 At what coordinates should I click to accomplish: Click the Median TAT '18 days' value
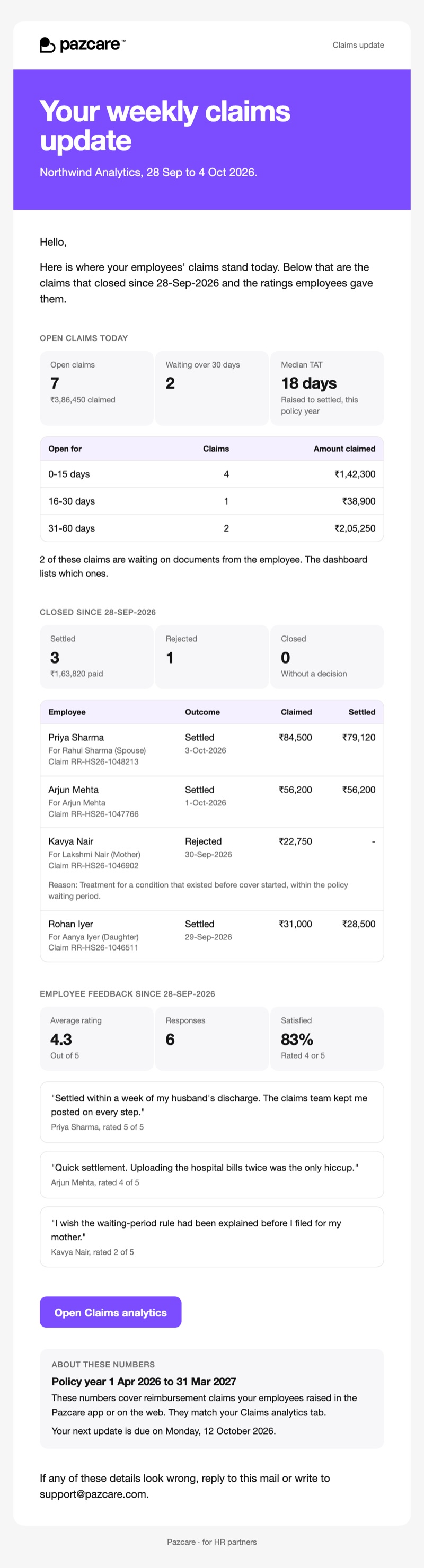tap(309, 383)
